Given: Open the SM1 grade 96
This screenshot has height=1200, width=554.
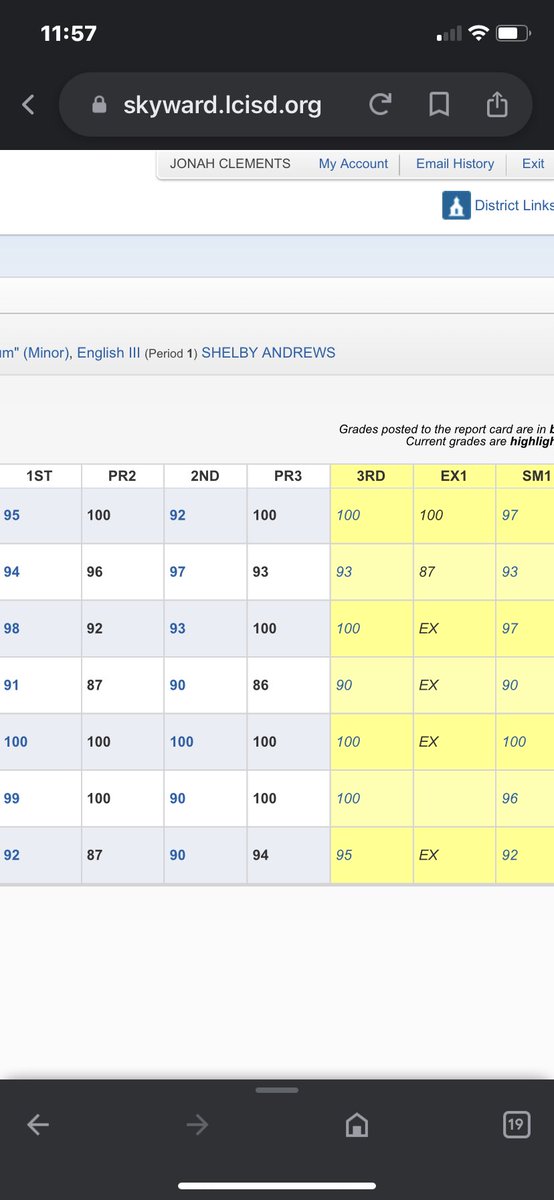Looking at the screenshot, I should click(510, 798).
